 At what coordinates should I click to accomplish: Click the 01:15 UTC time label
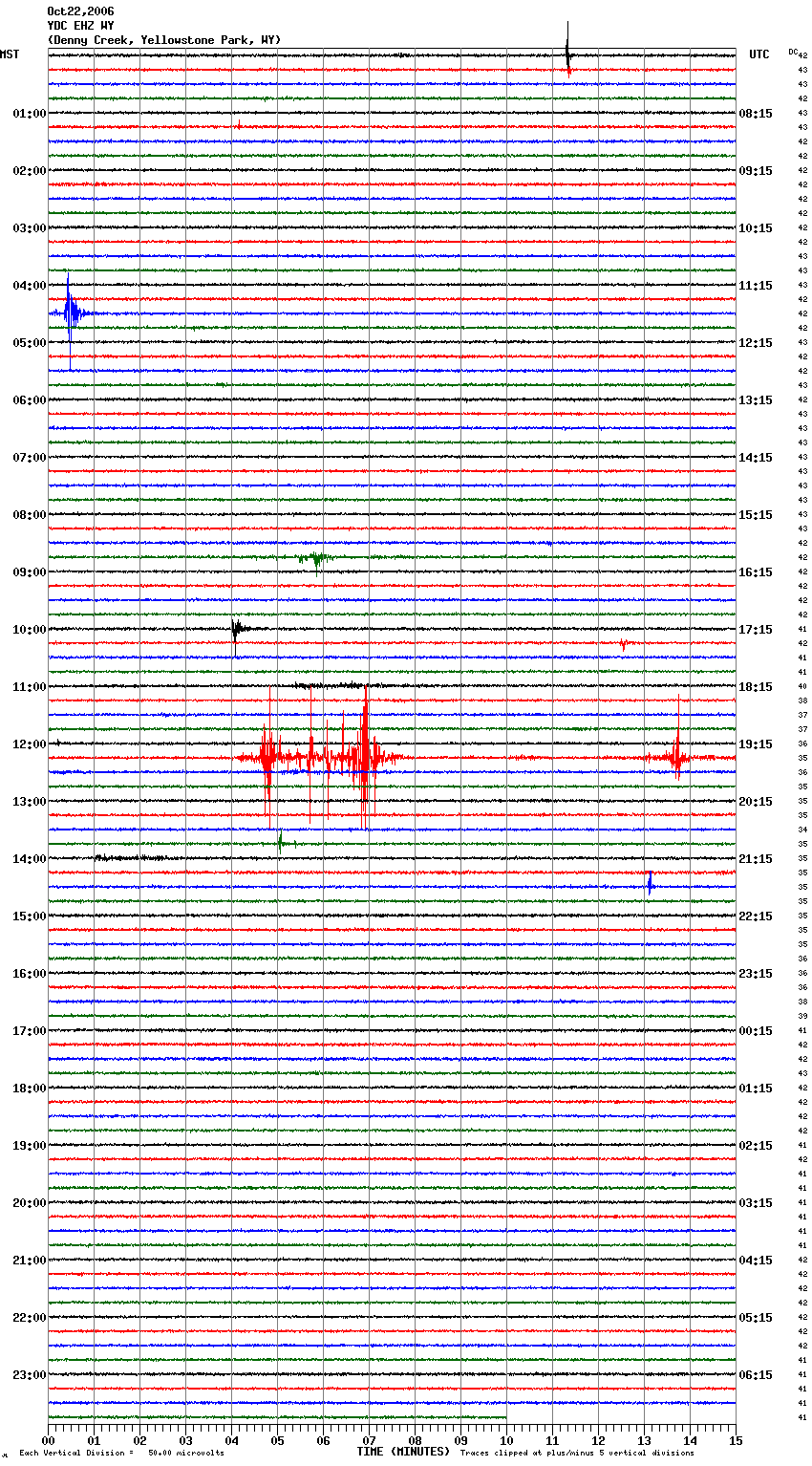(x=756, y=1089)
